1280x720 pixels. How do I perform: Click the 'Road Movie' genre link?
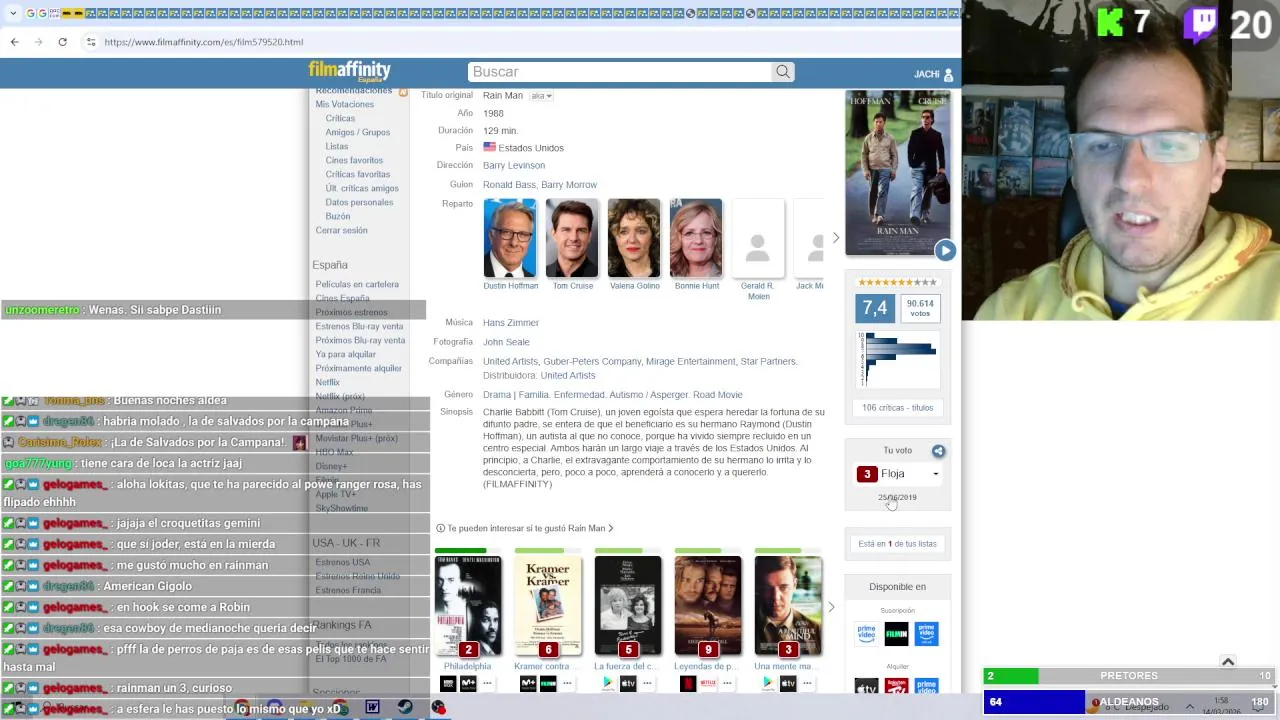[718, 395]
